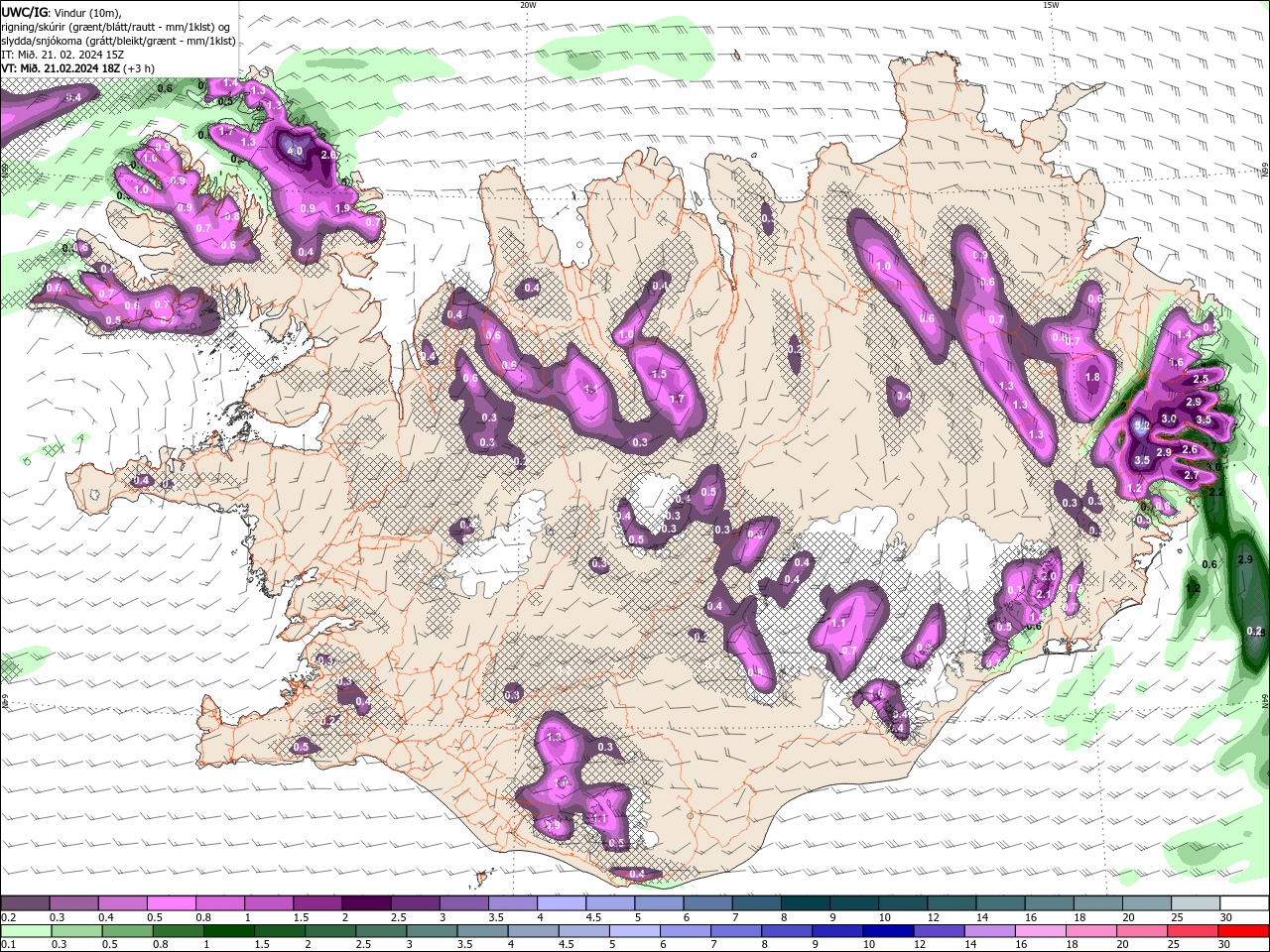This screenshot has height=952, width=1270.
Task: Click the 2.1 value in southeast Iceland
Action: pyautogui.click(x=1043, y=594)
